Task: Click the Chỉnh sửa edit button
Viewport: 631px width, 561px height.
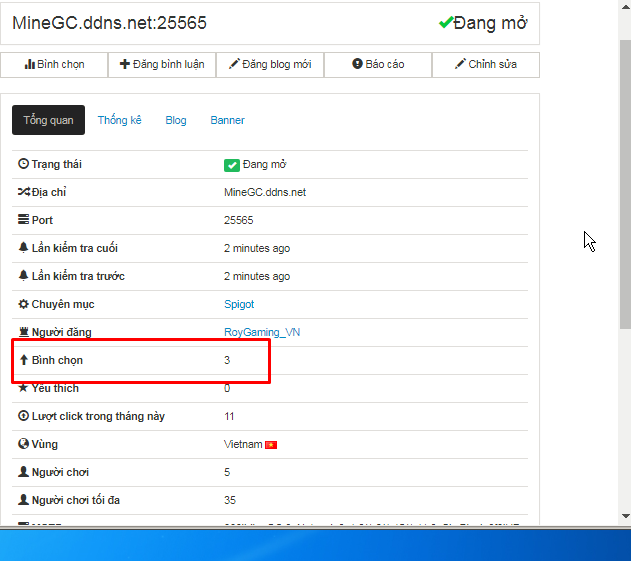Action: (486, 64)
